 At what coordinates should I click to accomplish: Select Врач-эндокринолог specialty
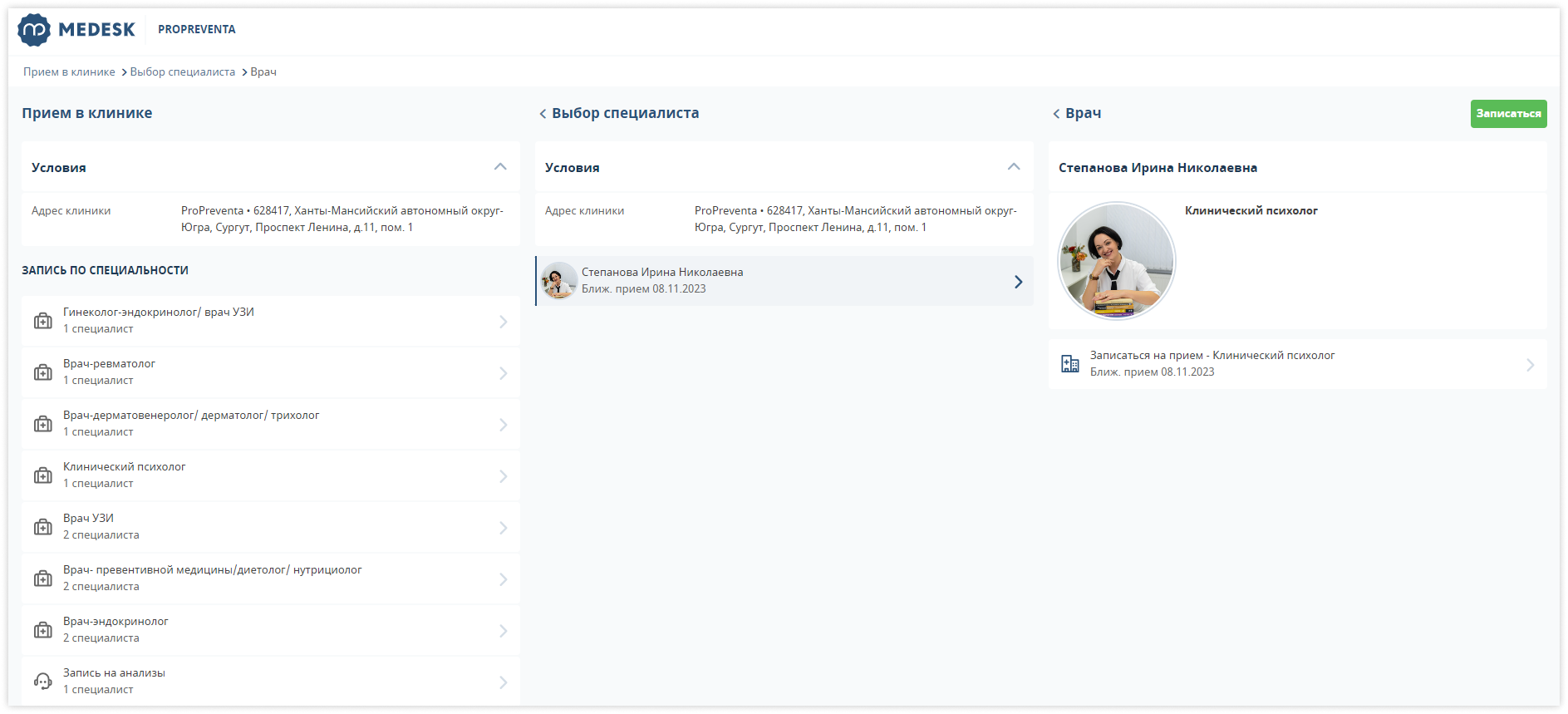point(271,630)
